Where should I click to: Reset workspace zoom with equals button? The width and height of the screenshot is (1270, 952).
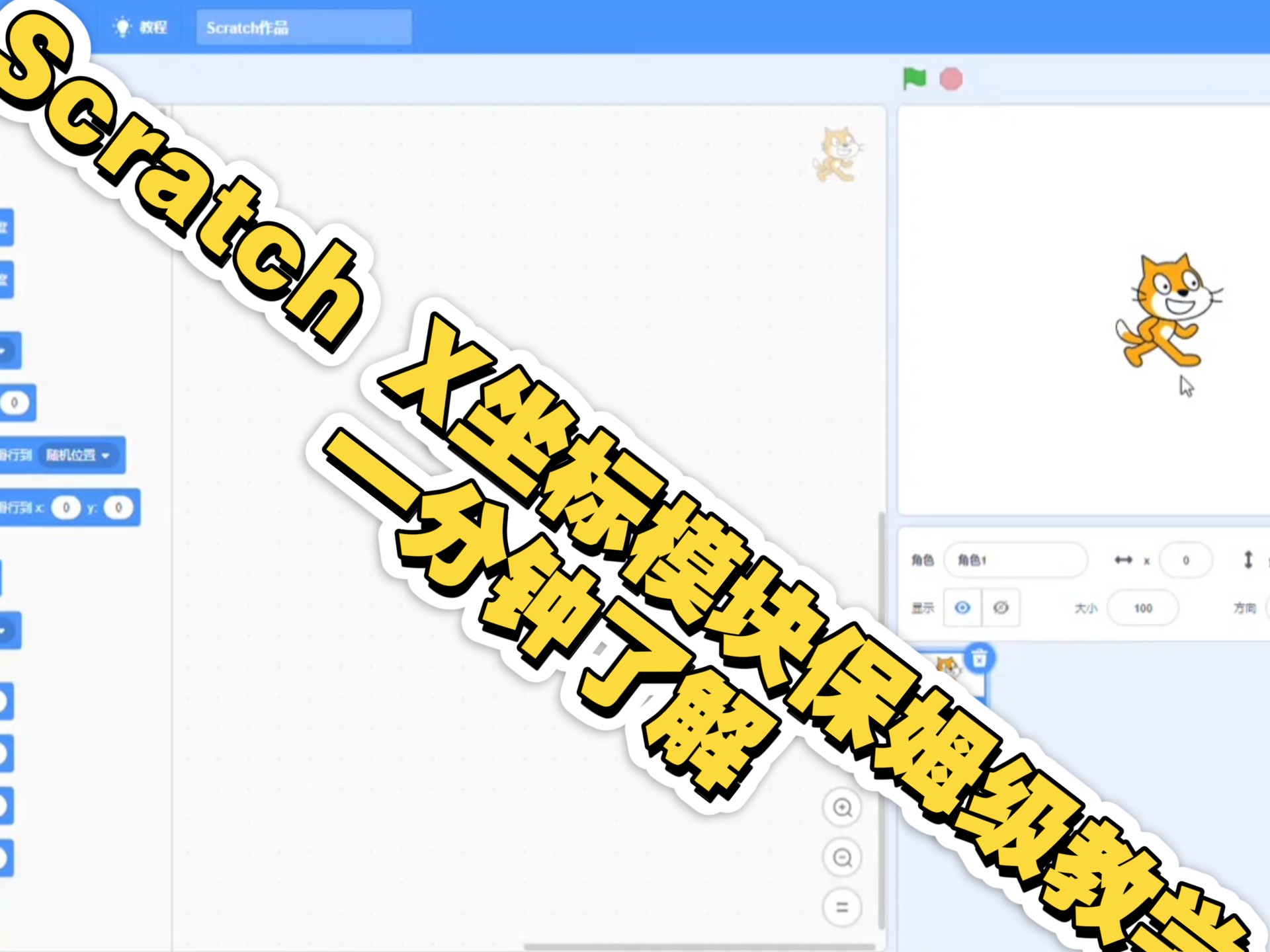[x=842, y=907]
